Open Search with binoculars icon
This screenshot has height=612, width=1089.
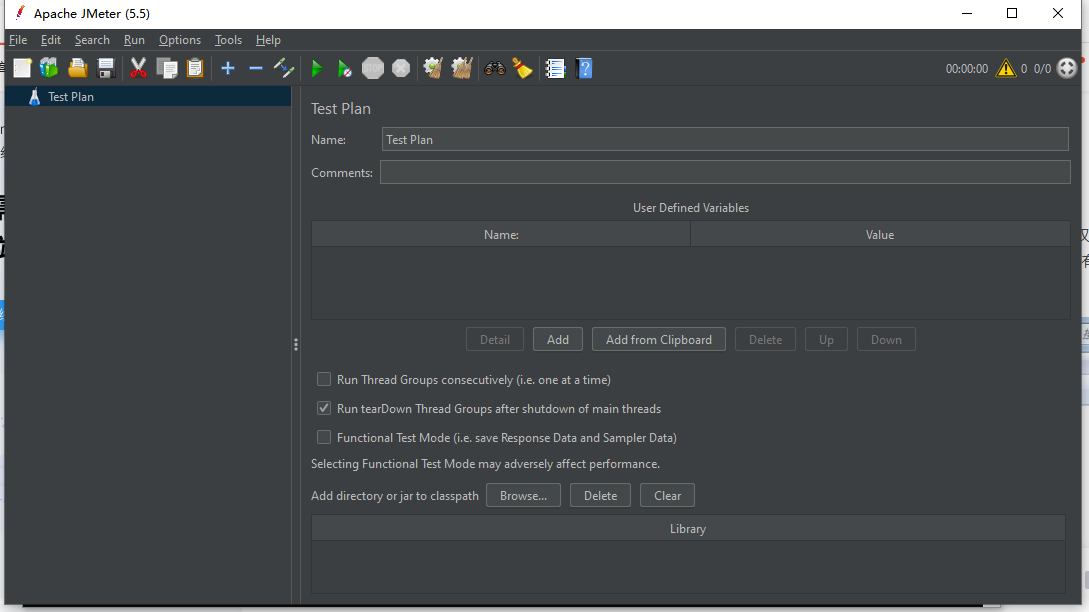point(494,68)
